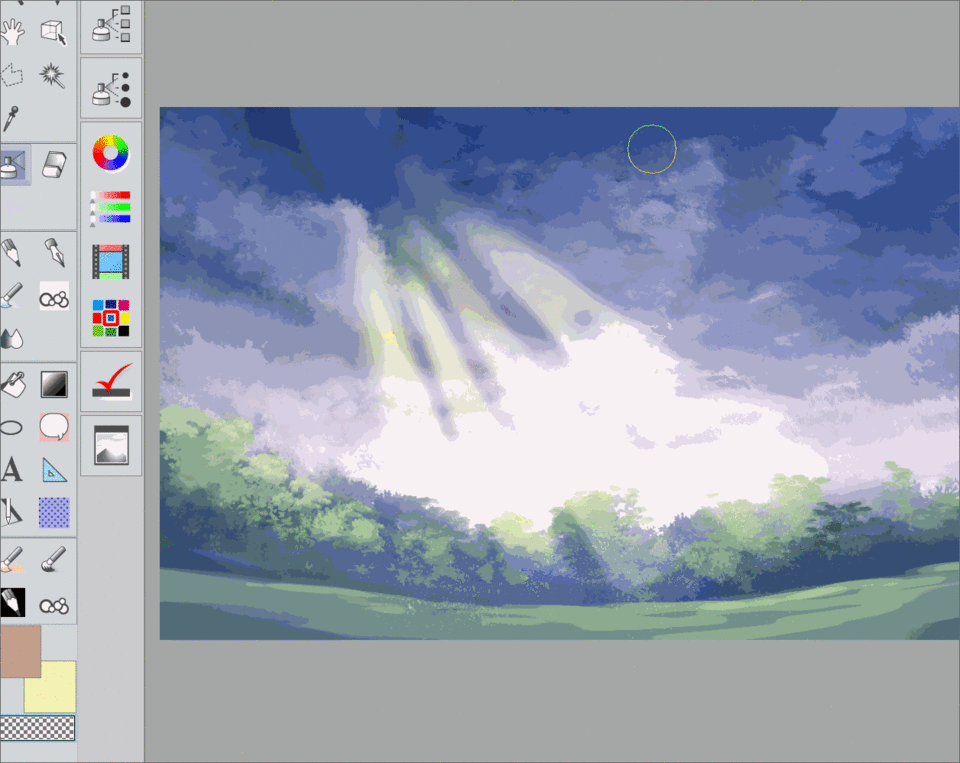Select the transparent checkered color swatch
The width and height of the screenshot is (960, 763).
point(37,728)
